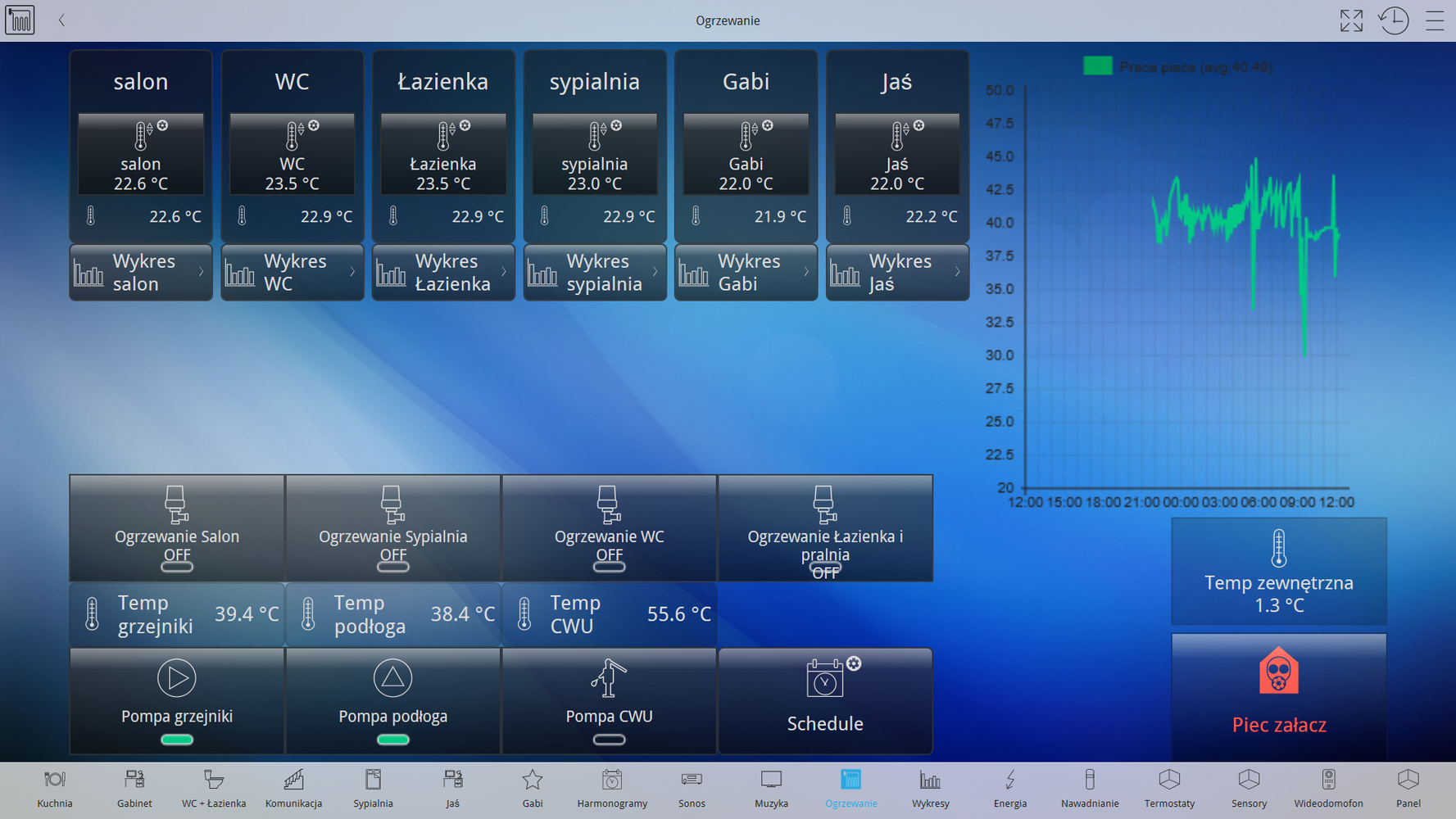Image resolution: width=1456 pixels, height=819 pixels.
Task: Switch to the Termostaty tab
Action: click(1169, 789)
